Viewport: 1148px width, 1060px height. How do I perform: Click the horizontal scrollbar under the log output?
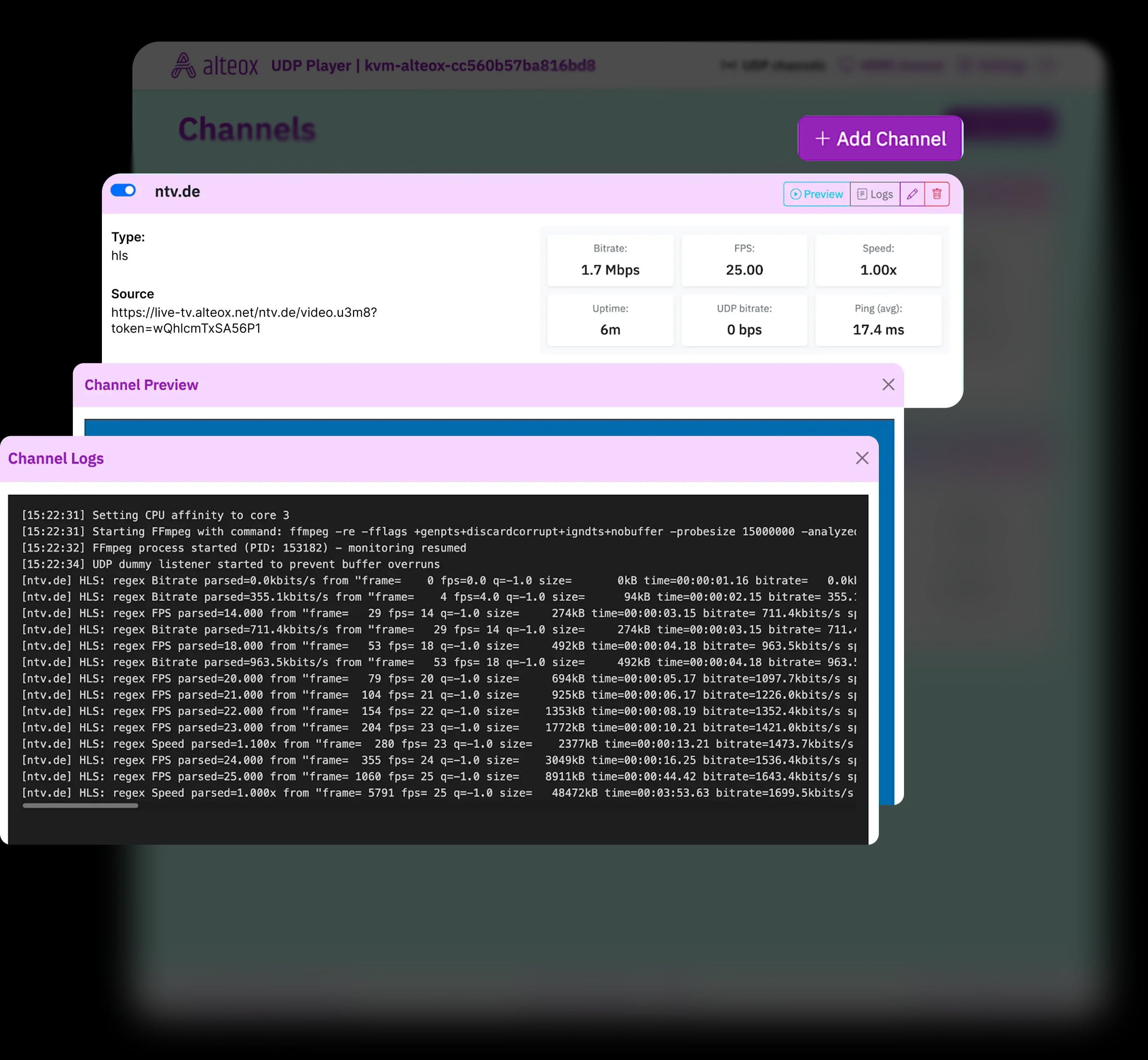(80, 805)
